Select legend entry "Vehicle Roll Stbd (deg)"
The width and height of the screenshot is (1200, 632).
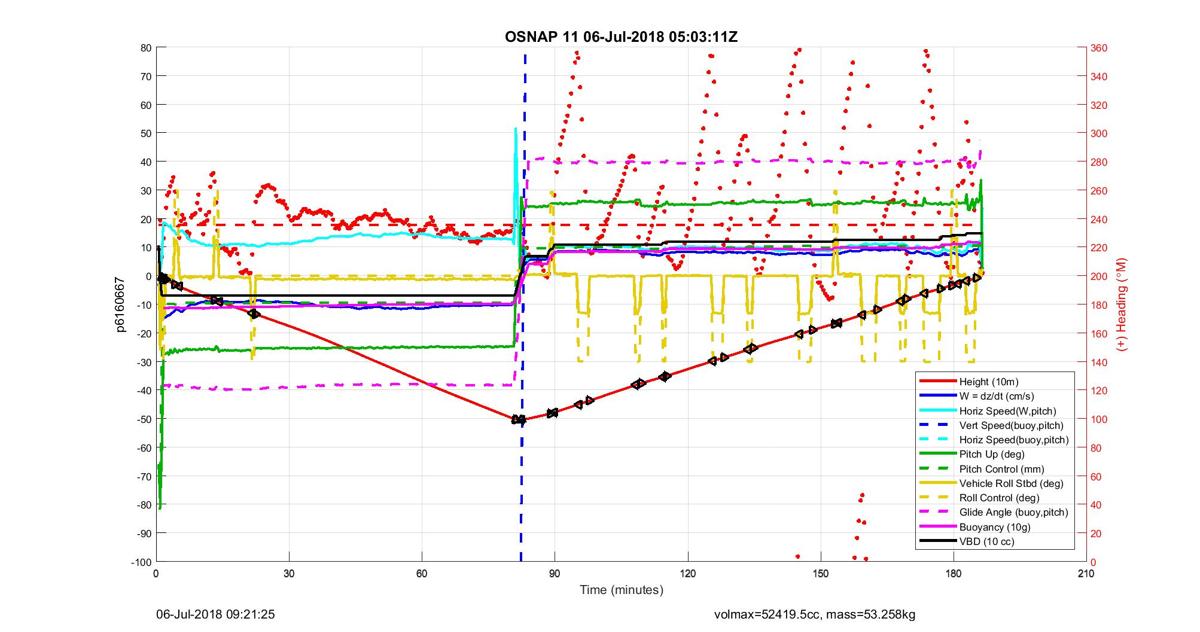pyautogui.click(x=1011, y=483)
